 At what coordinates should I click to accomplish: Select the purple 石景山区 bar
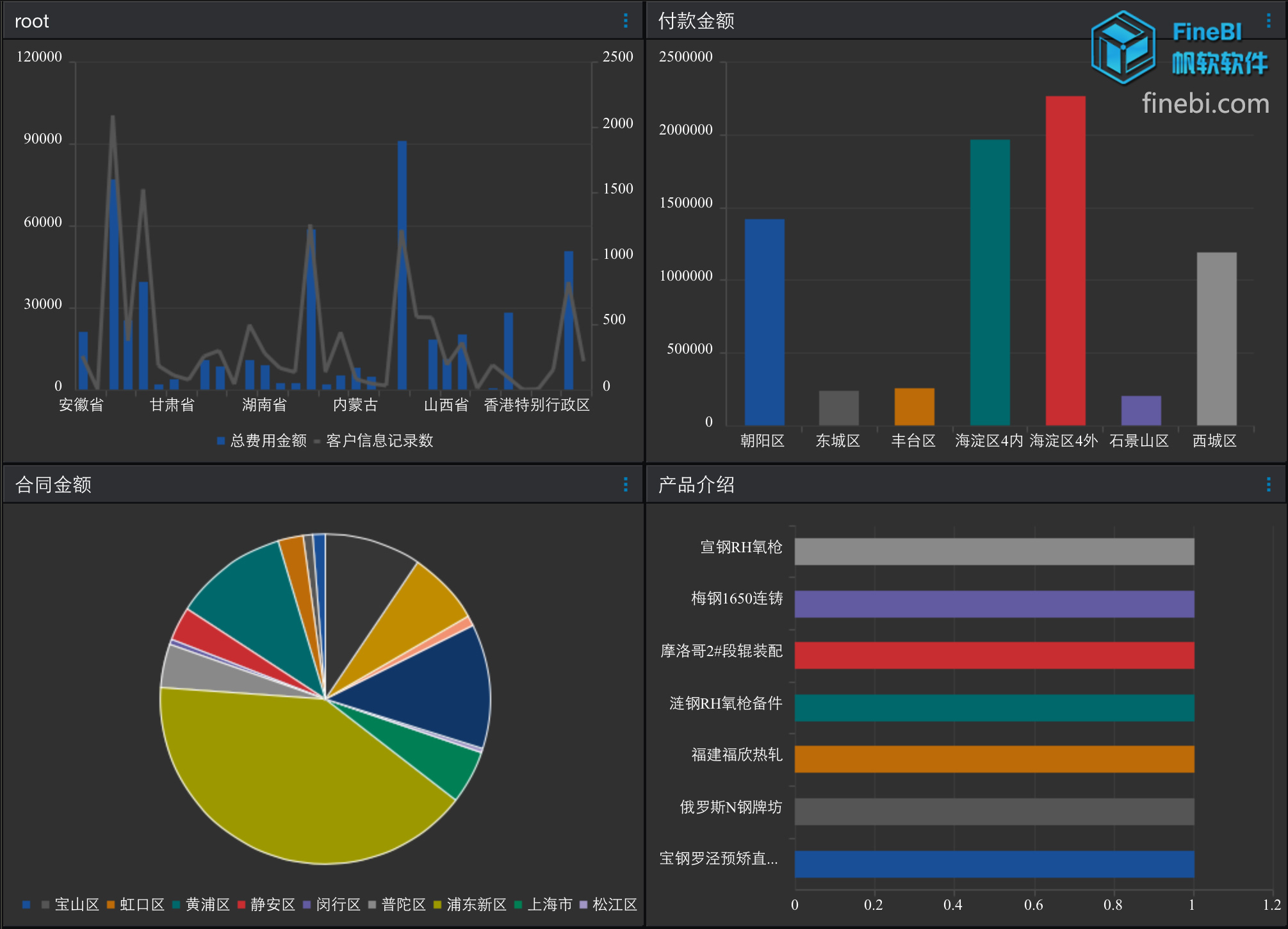point(1141,410)
